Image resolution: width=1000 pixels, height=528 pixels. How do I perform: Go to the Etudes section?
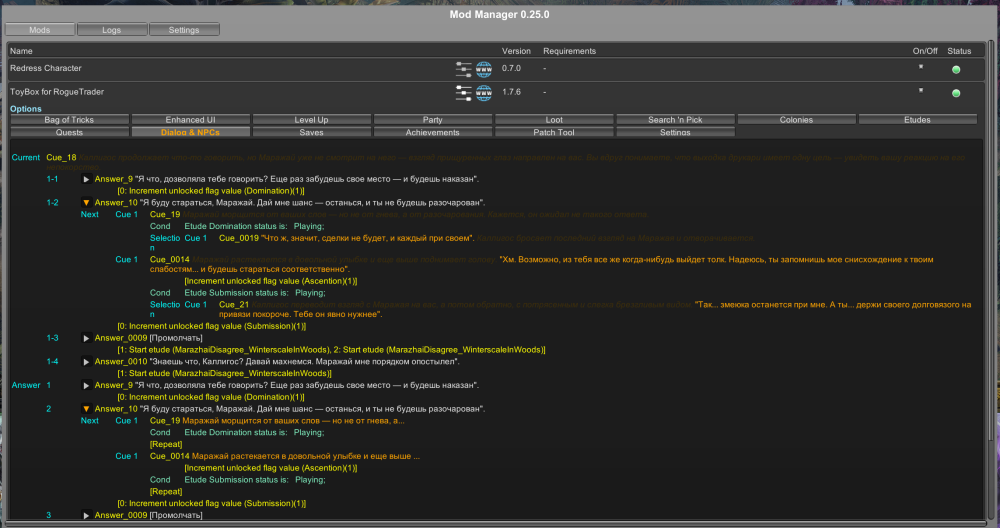917,120
